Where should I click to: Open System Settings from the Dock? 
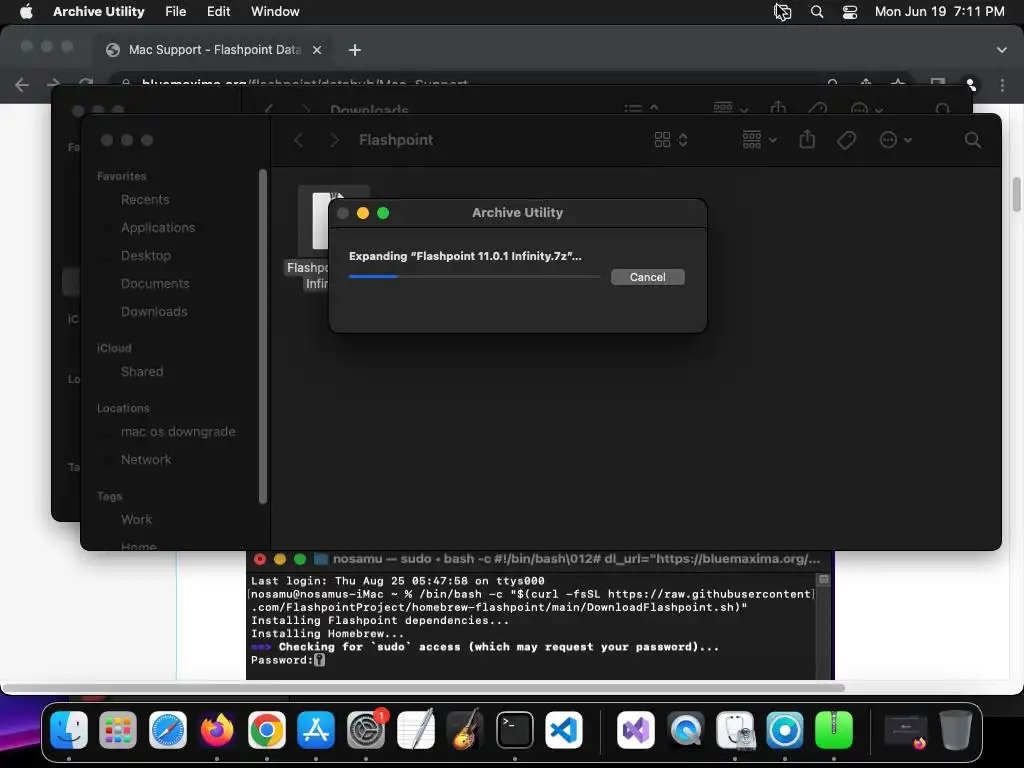coord(366,729)
